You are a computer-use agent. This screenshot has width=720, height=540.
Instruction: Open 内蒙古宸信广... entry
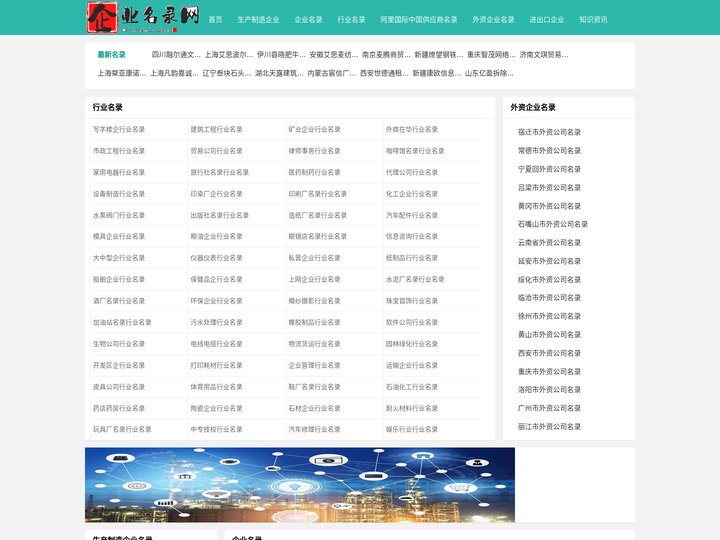click(x=332, y=73)
